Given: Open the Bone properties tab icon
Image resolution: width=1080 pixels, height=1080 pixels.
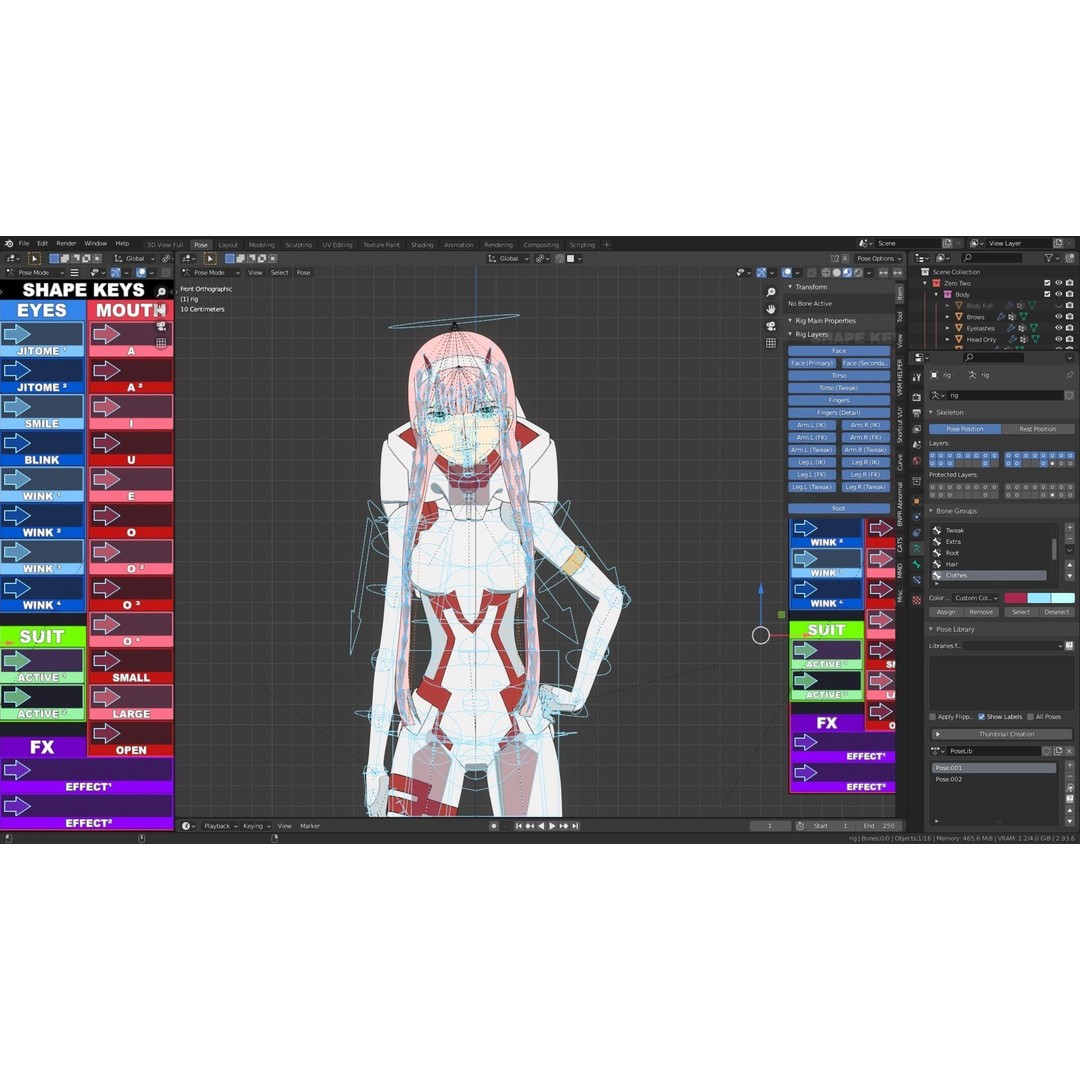Looking at the screenshot, I should [917, 565].
